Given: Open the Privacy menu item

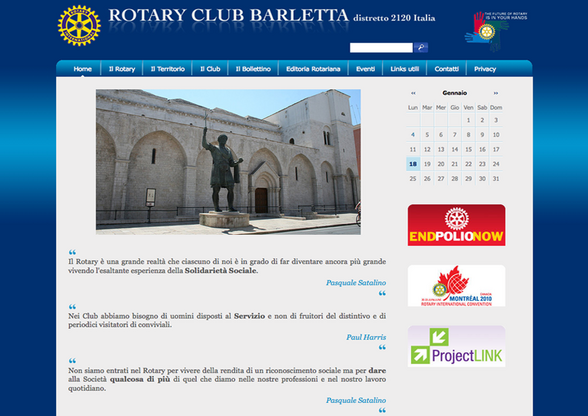Looking at the screenshot, I should 485,69.
